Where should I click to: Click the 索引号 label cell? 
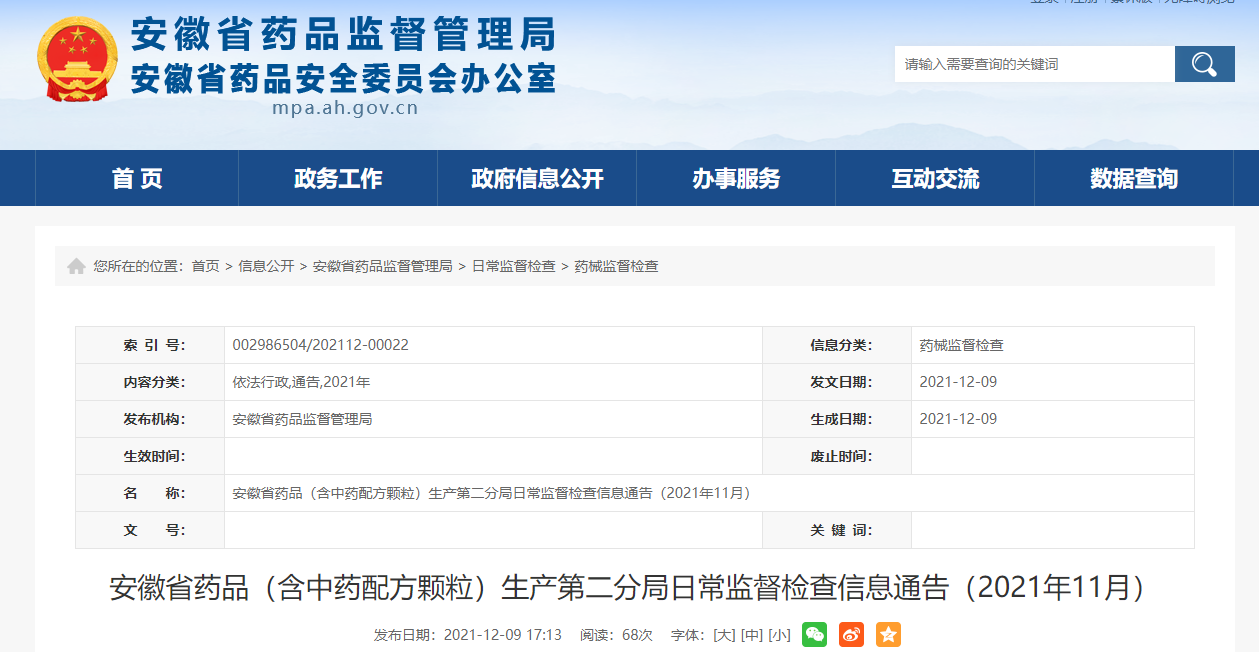[x=150, y=345]
